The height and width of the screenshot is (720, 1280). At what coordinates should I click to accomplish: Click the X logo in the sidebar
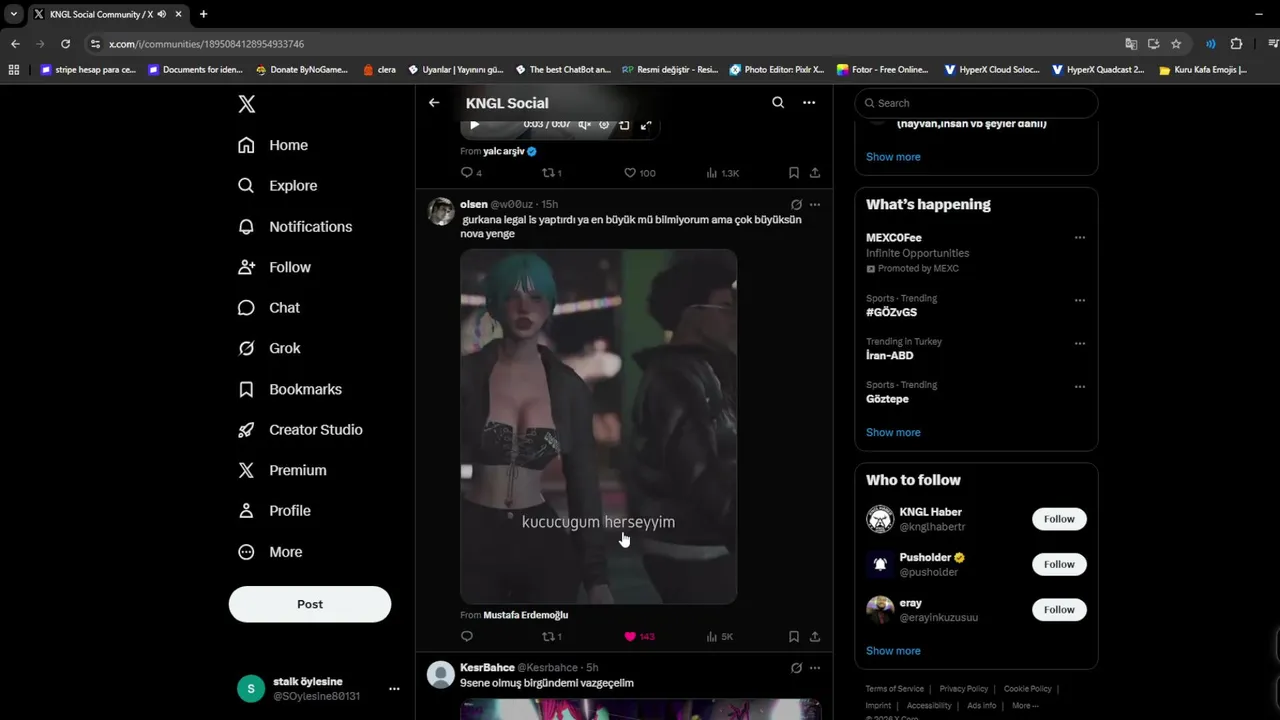click(x=246, y=104)
